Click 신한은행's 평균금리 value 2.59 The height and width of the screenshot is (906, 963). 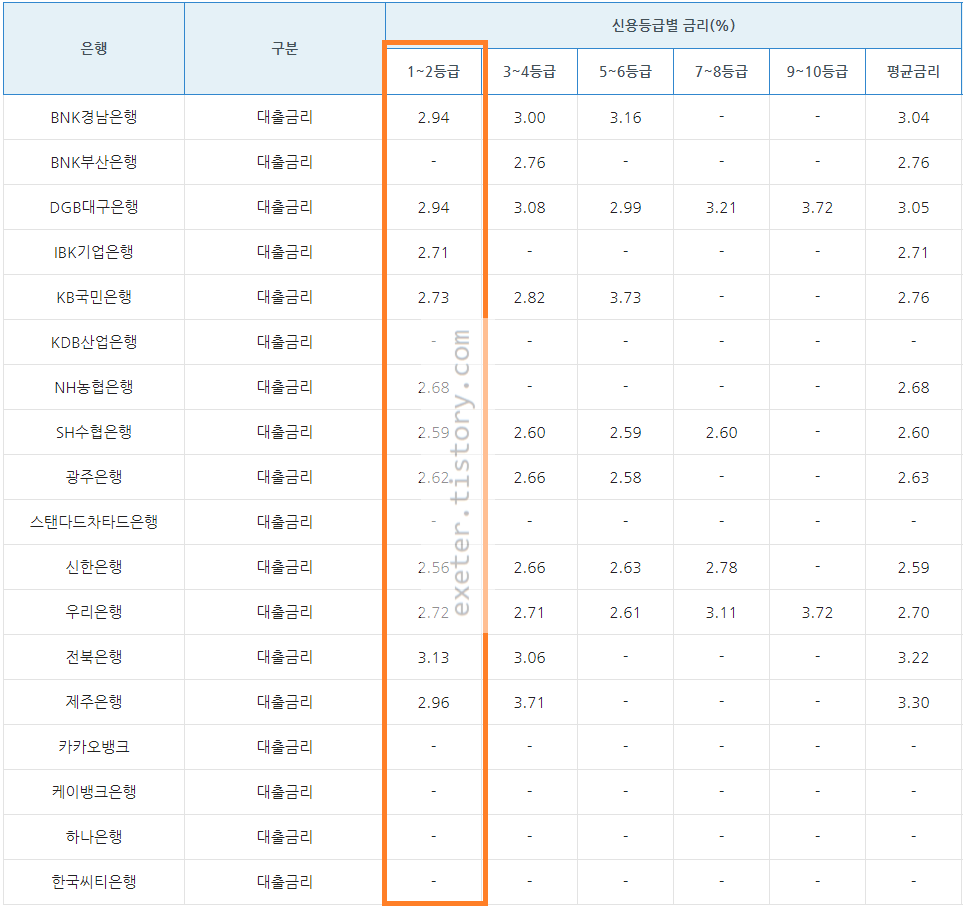(913, 568)
